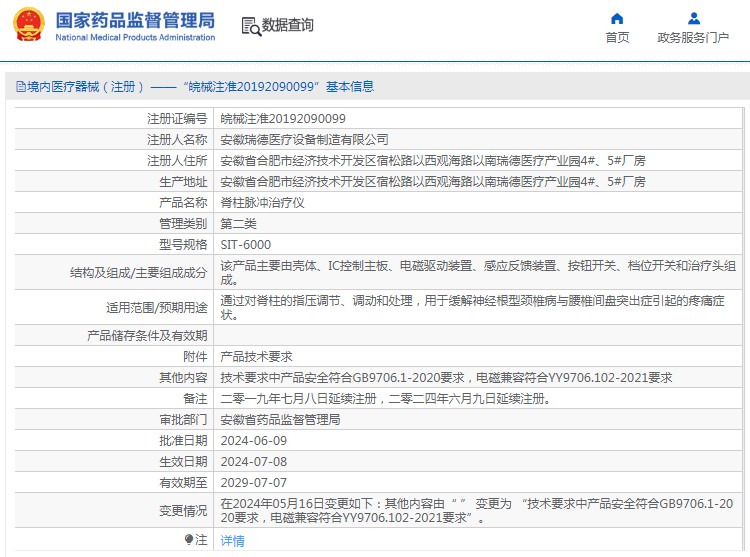Go to the 数据查询 section

(x=287, y=25)
